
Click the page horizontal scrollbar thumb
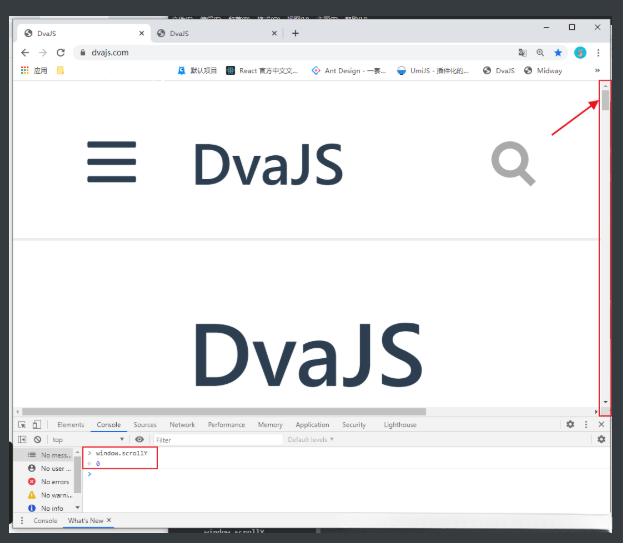tap(224, 412)
